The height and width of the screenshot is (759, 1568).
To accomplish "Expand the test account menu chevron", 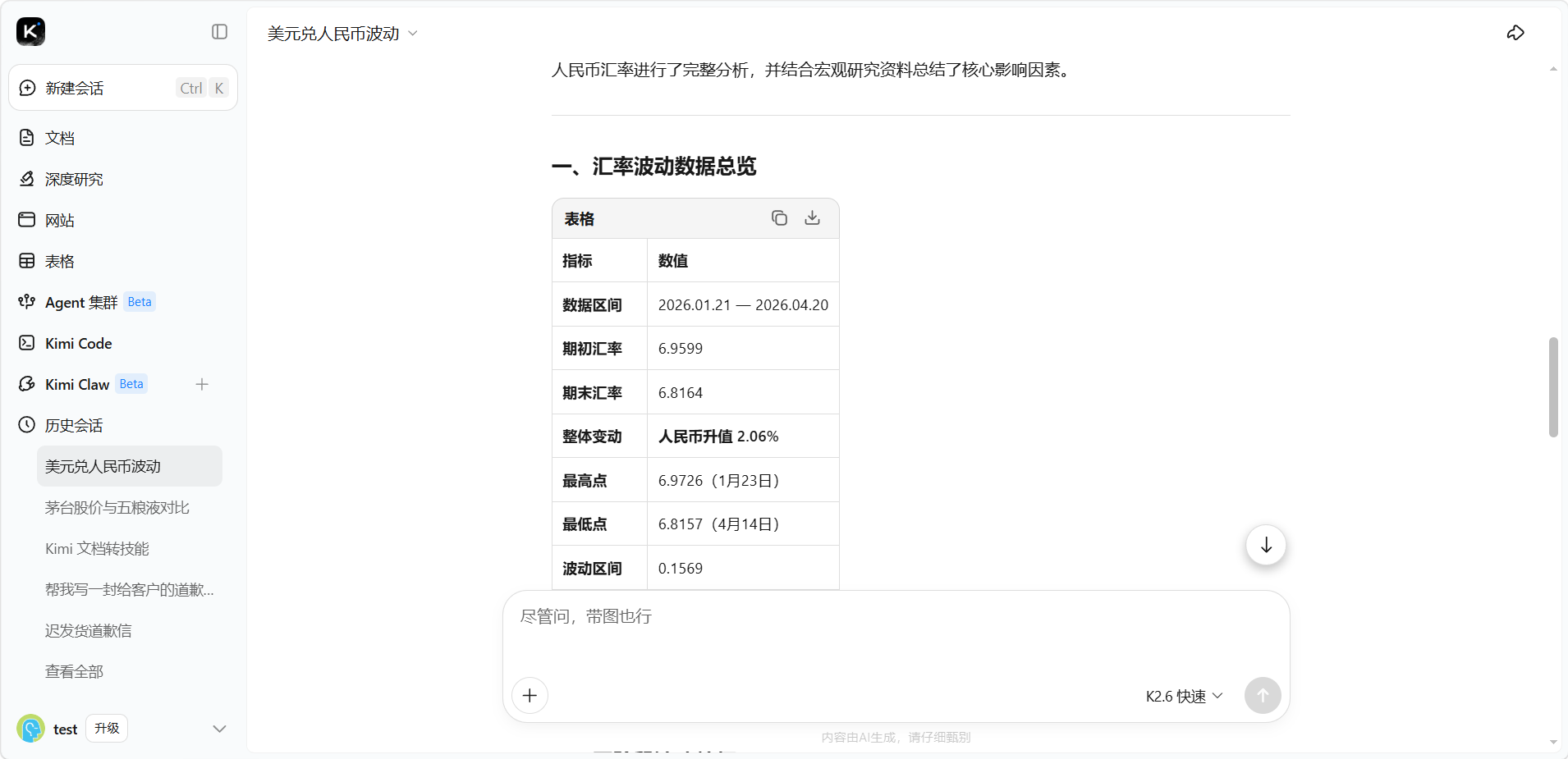I will tap(219, 729).
